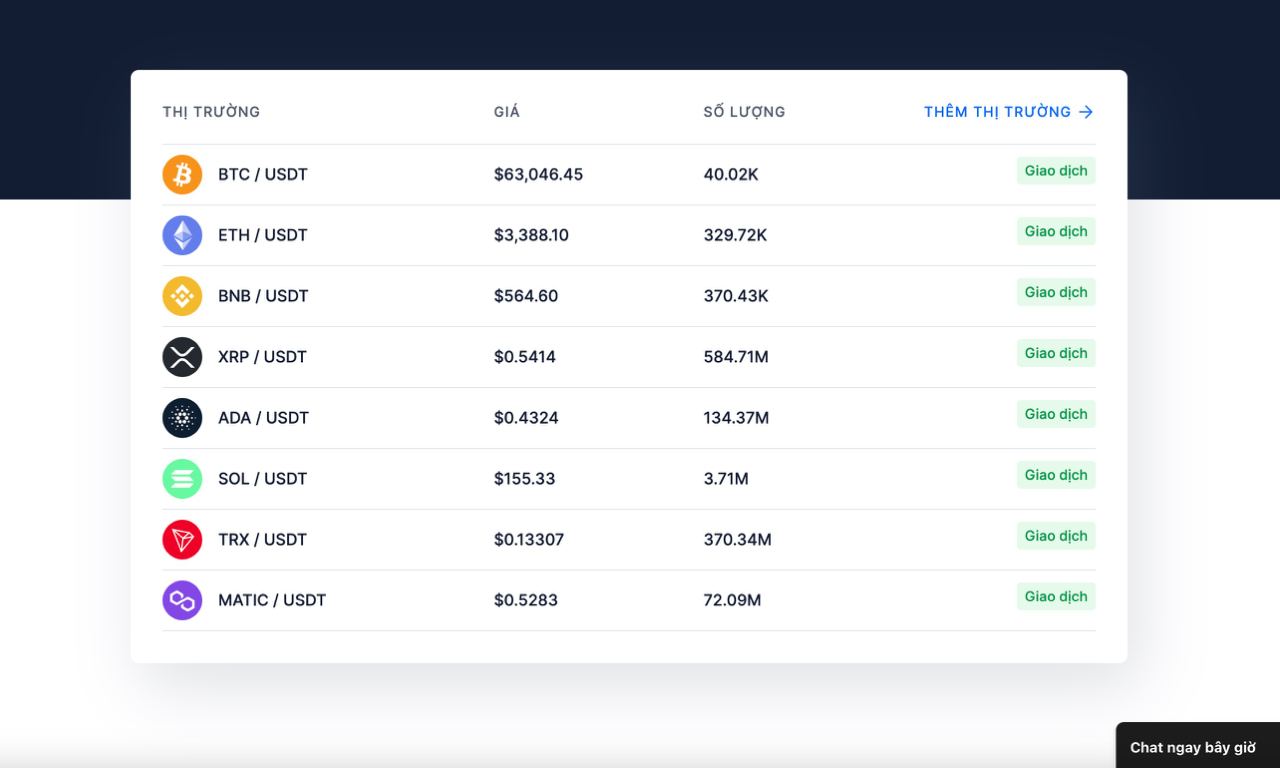Trade BNB / USDT via Giao dịch
Image resolution: width=1280 pixels, height=768 pixels.
coord(1056,292)
